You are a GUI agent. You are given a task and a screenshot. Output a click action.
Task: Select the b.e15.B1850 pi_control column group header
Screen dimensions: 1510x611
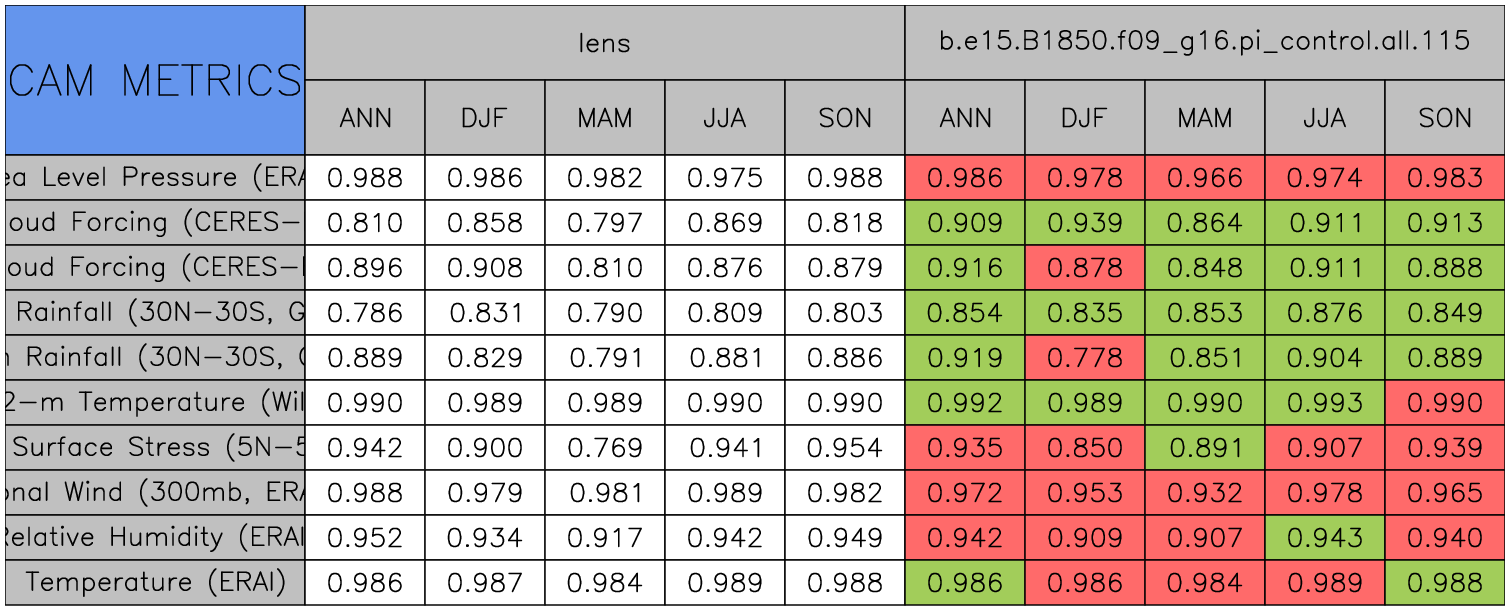pos(1205,42)
